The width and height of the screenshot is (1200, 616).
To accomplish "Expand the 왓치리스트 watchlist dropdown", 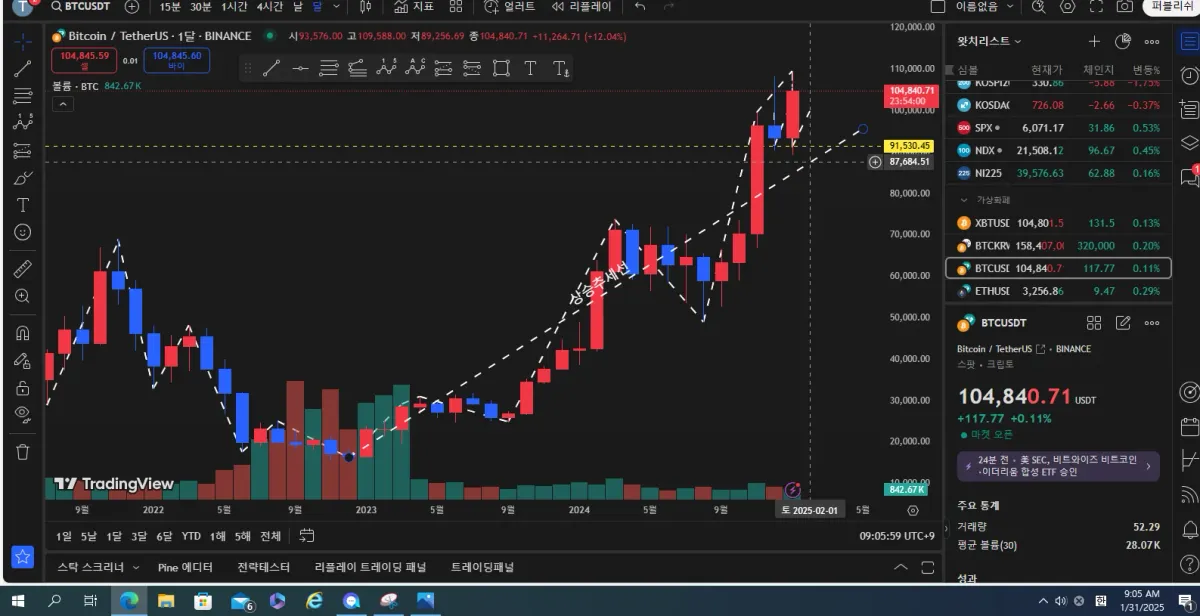I will 990,42.
